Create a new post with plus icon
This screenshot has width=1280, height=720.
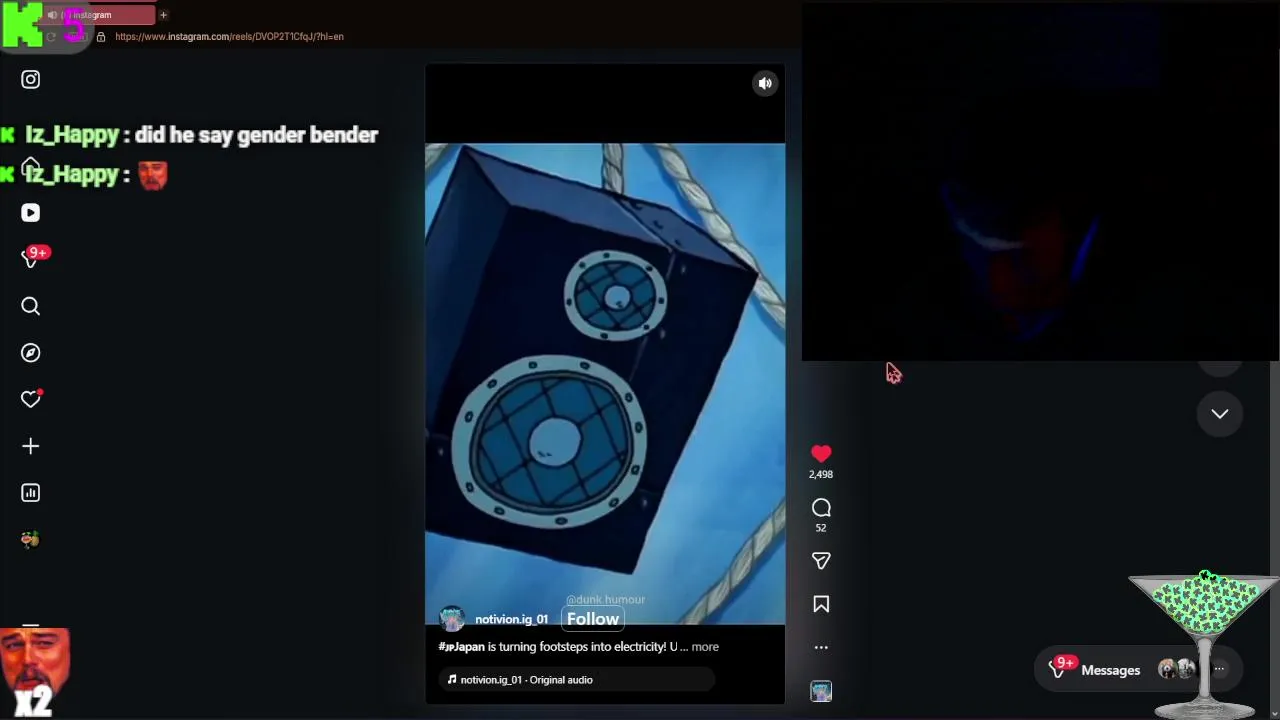(30, 446)
